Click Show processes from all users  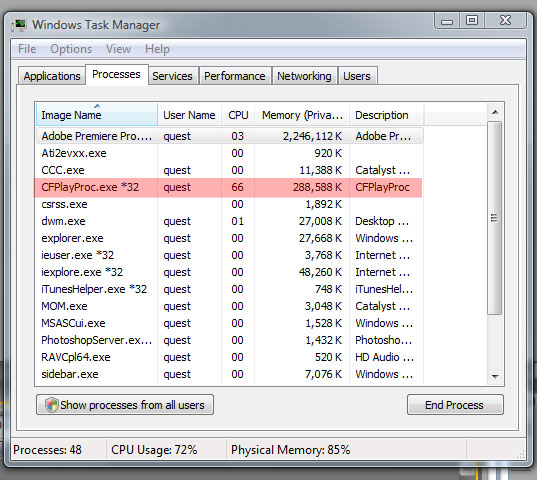pos(125,405)
